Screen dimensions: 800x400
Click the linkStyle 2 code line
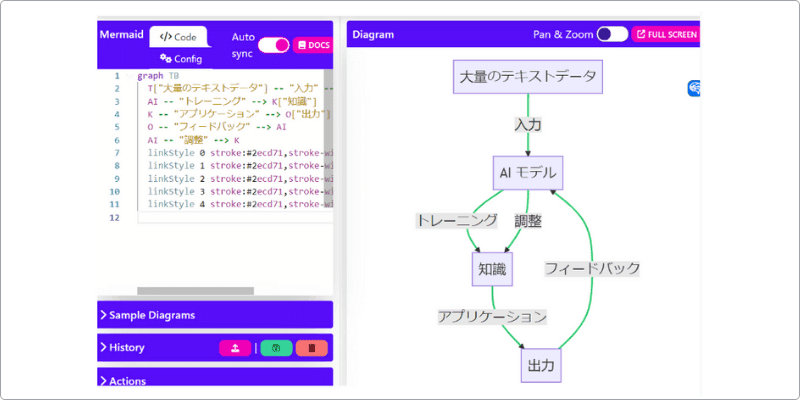240,179
